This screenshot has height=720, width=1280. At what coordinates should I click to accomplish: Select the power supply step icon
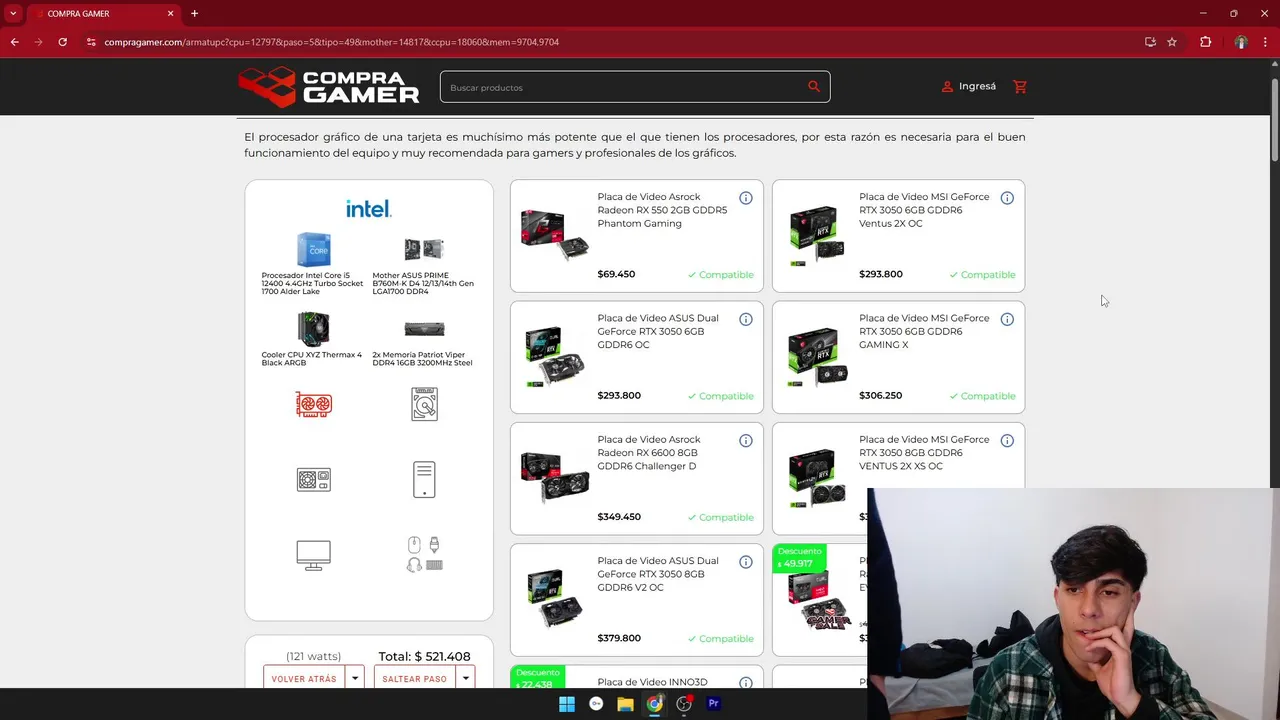(314, 480)
